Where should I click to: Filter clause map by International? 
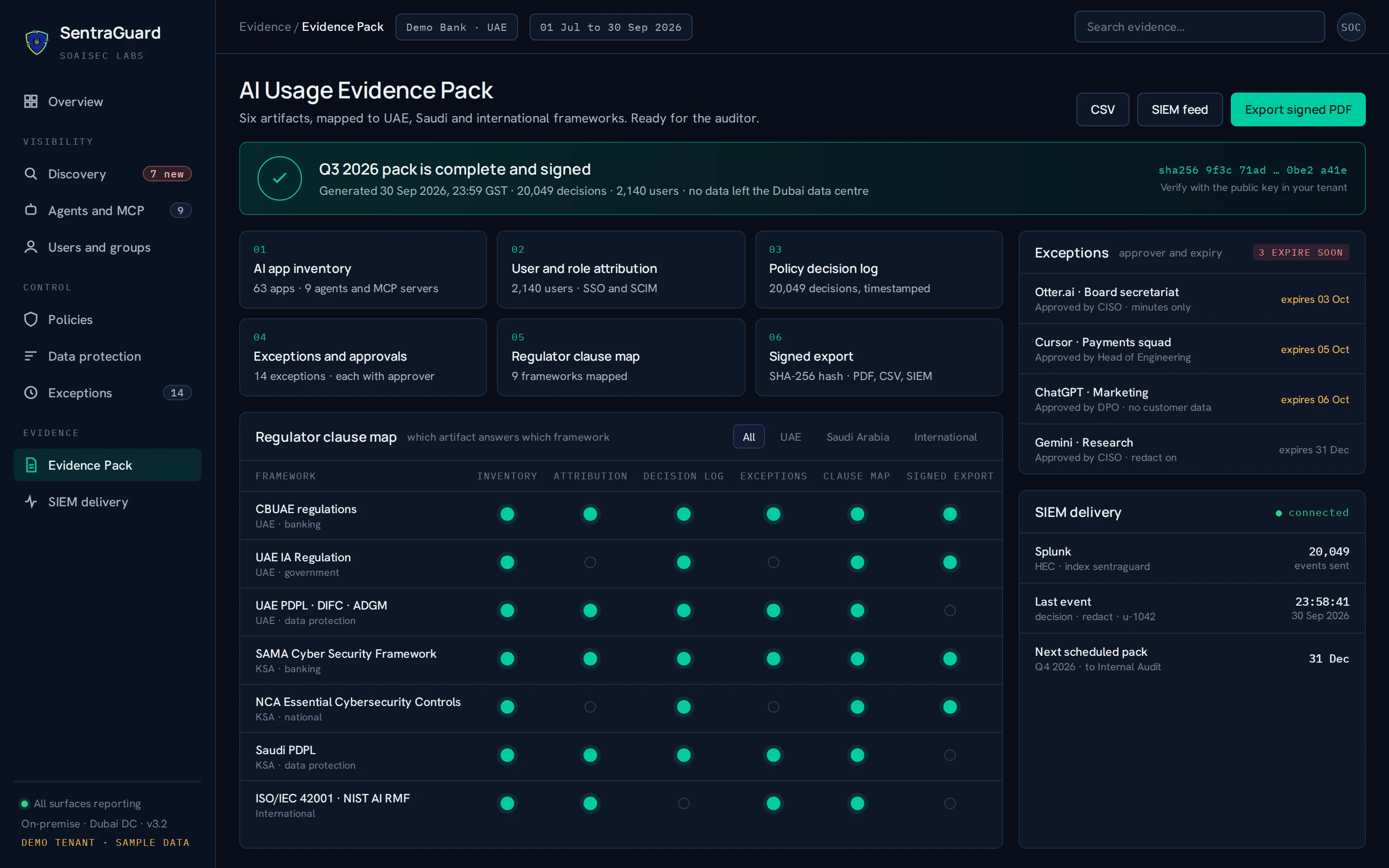945,437
